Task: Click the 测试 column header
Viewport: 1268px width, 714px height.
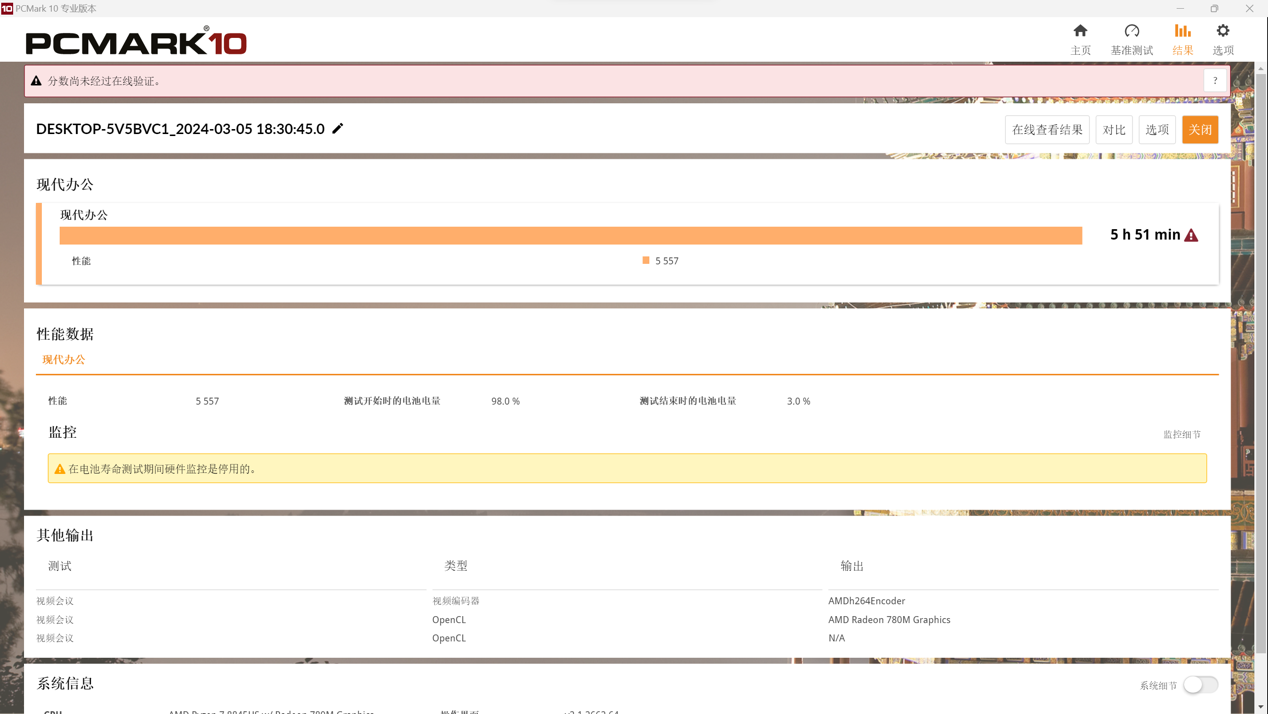Action: pyautogui.click(x=60, y=566)
